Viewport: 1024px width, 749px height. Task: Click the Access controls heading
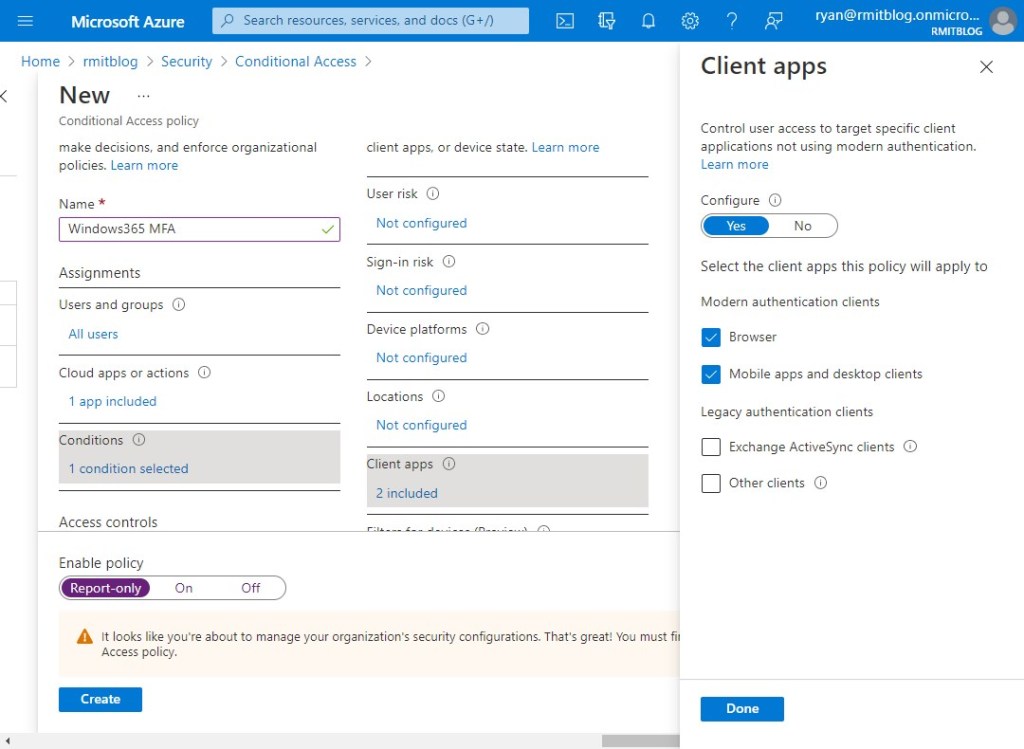pyautogui.click(x=108, y=522)
